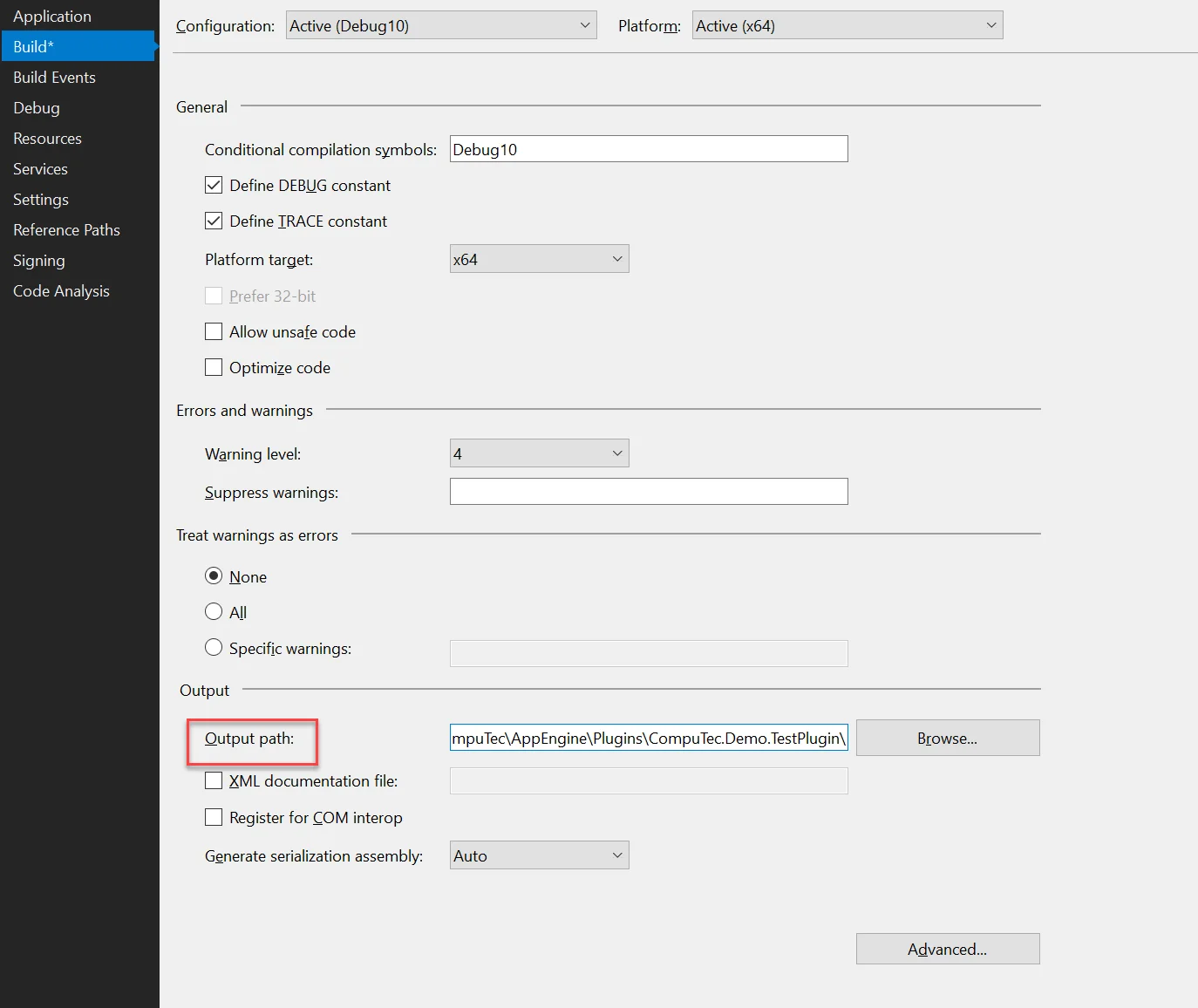Open the Advanced build settings
Viewport: 1198px width, 1008px height.
click(x=947, y=949)
